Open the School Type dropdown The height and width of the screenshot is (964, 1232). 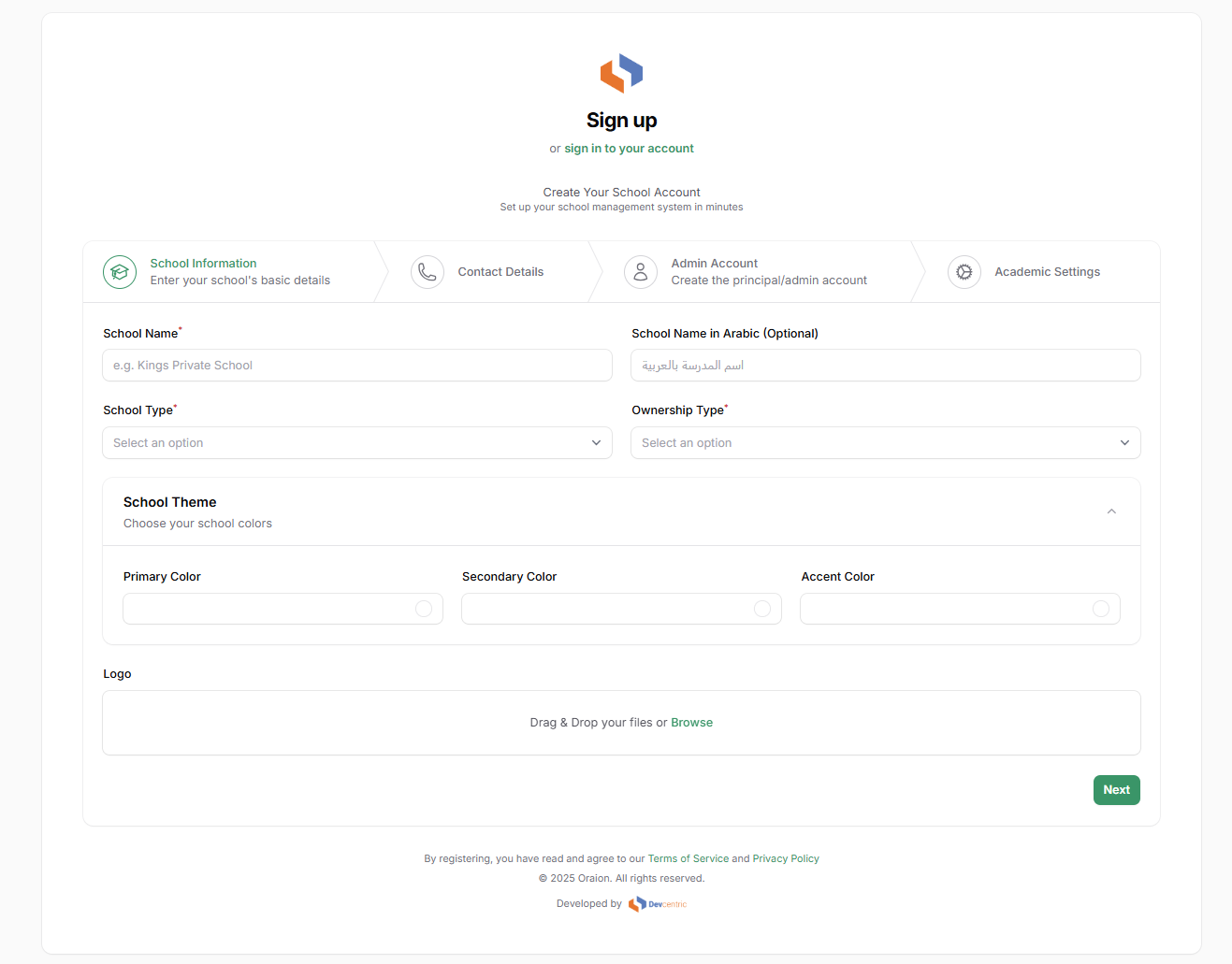[x=356, y=443]
